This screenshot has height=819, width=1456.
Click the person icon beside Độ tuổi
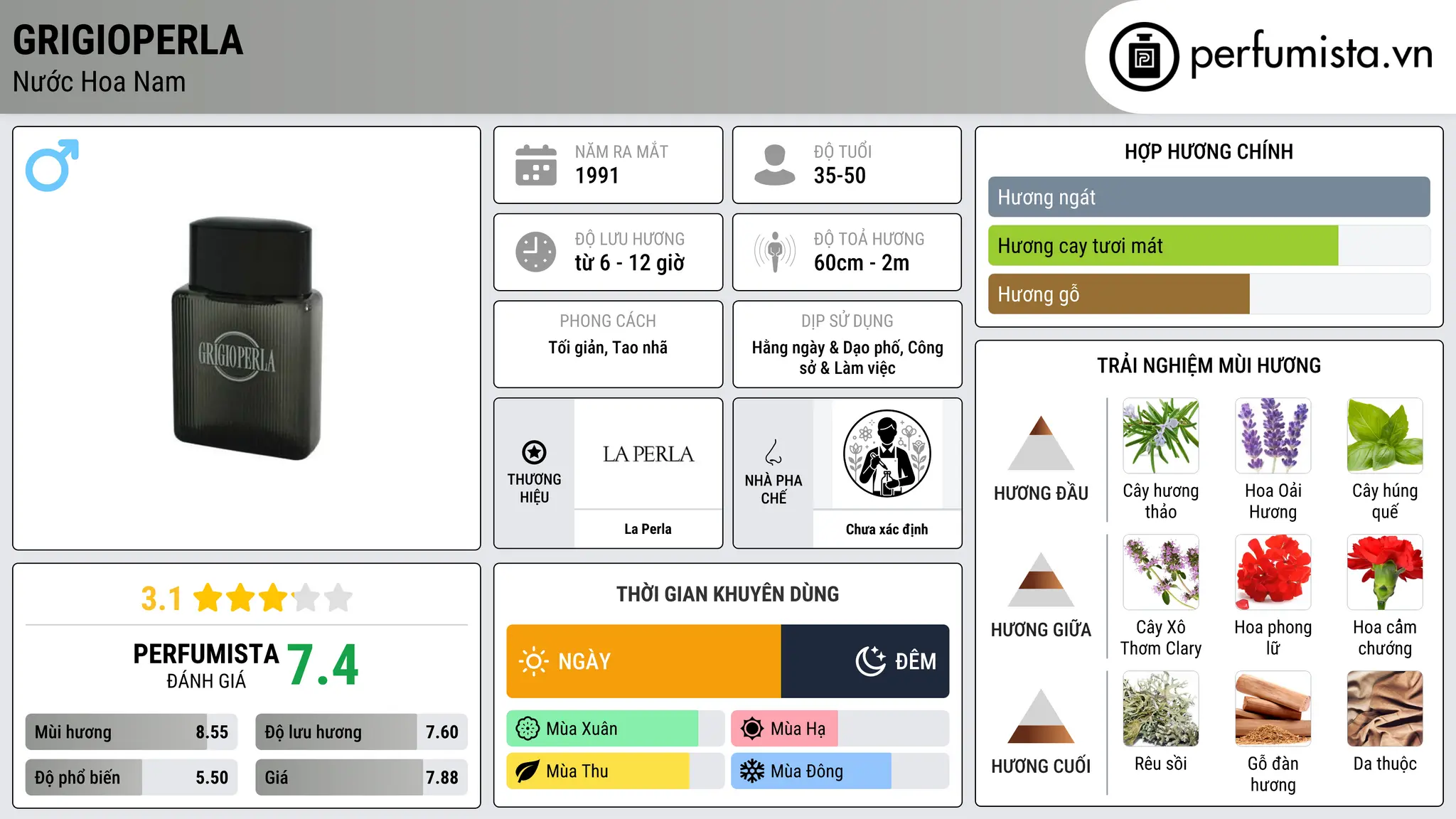(774, 165)
